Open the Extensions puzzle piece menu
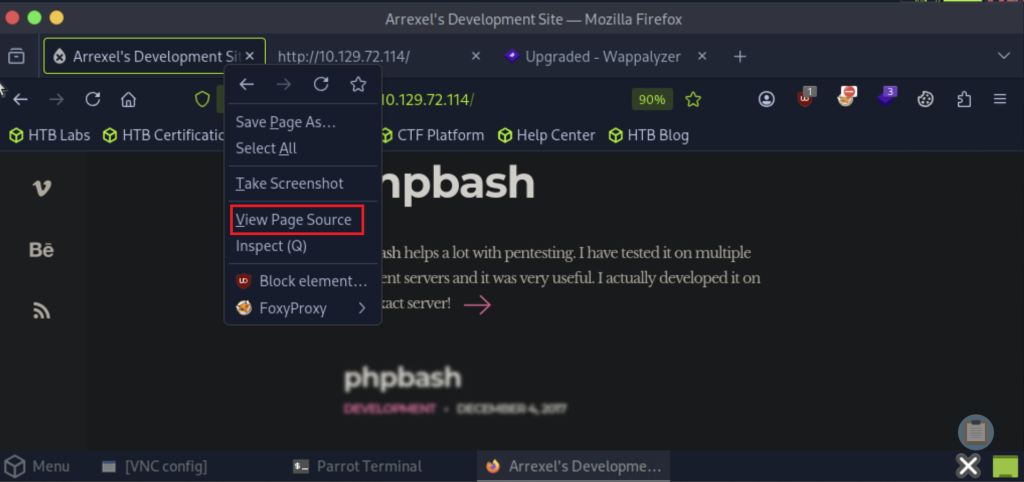The width and height of the screenshot is (1024, 482). click(x=964, y=99)
